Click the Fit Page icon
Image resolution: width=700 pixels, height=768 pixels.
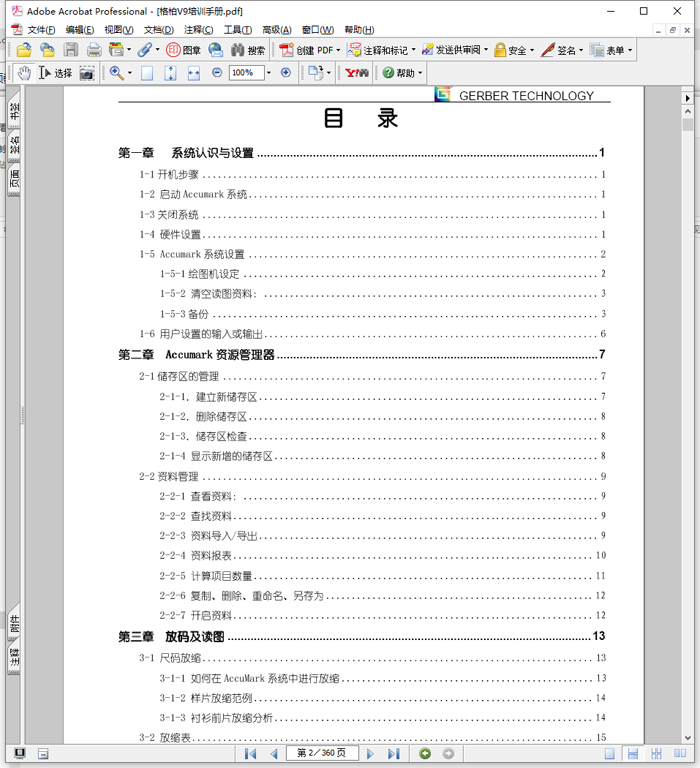(x=170, y=73)
